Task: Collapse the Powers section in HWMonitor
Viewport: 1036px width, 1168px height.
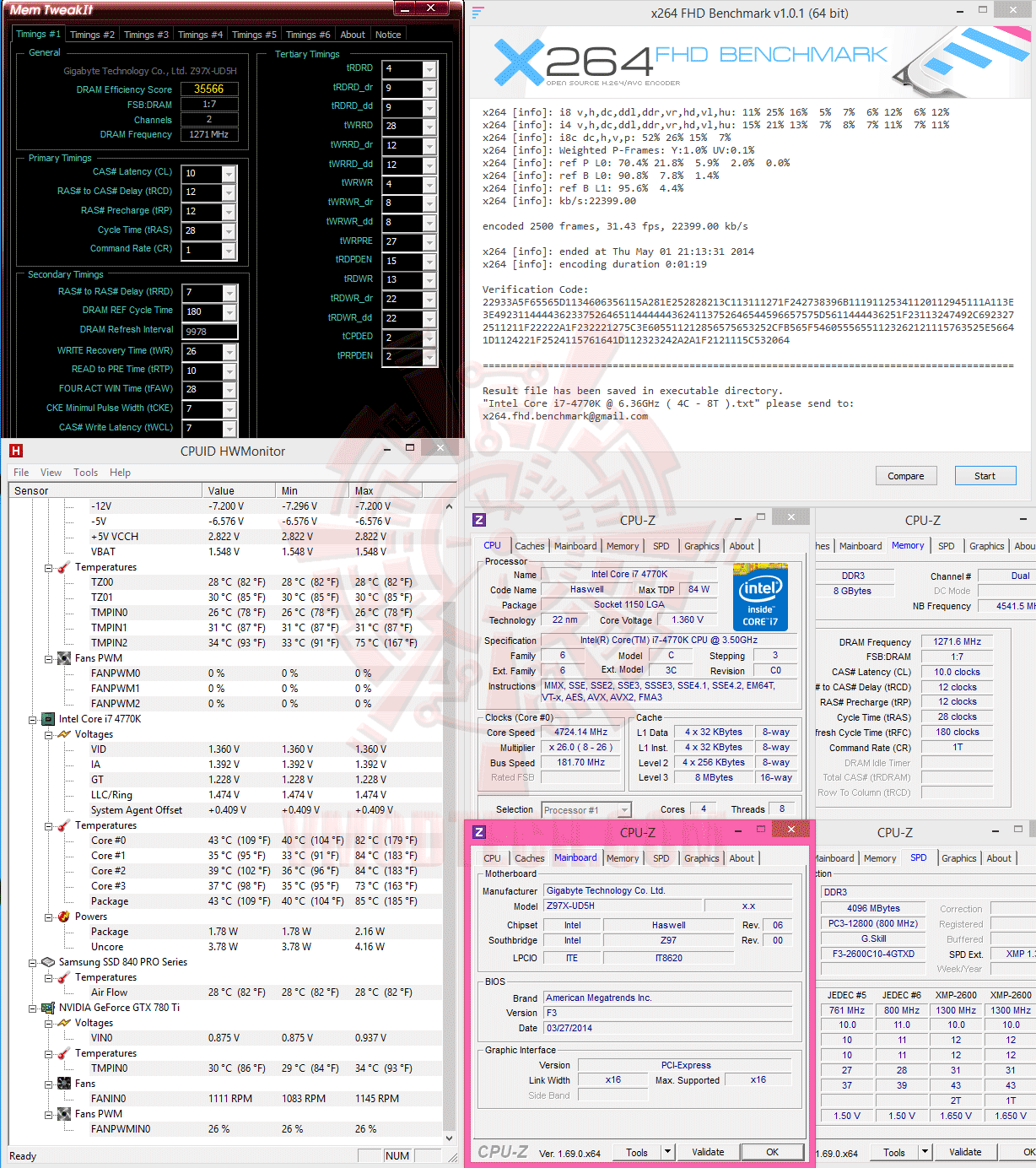Action: point(48,917)
